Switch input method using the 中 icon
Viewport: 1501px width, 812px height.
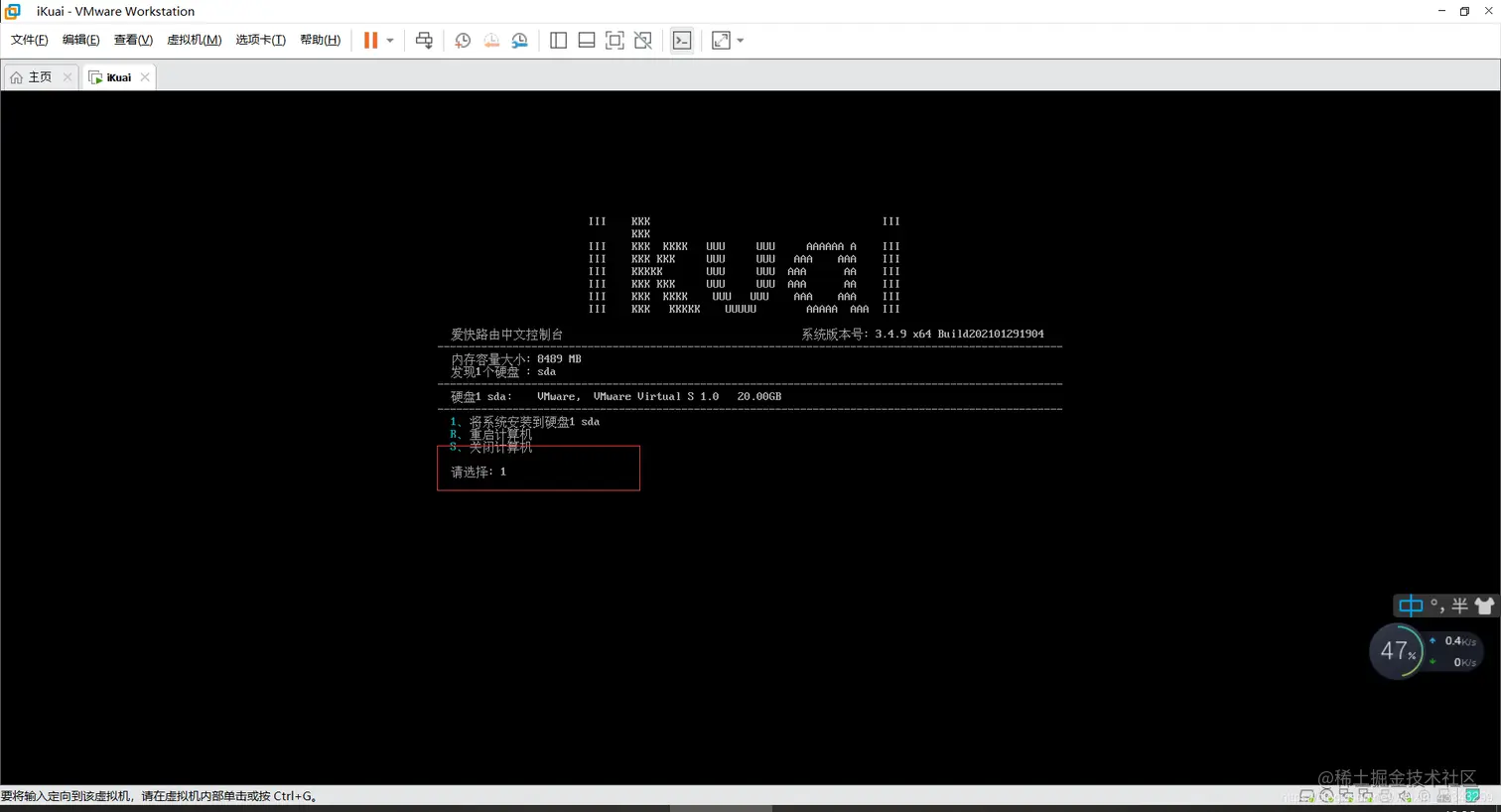tap(1411, 606)
